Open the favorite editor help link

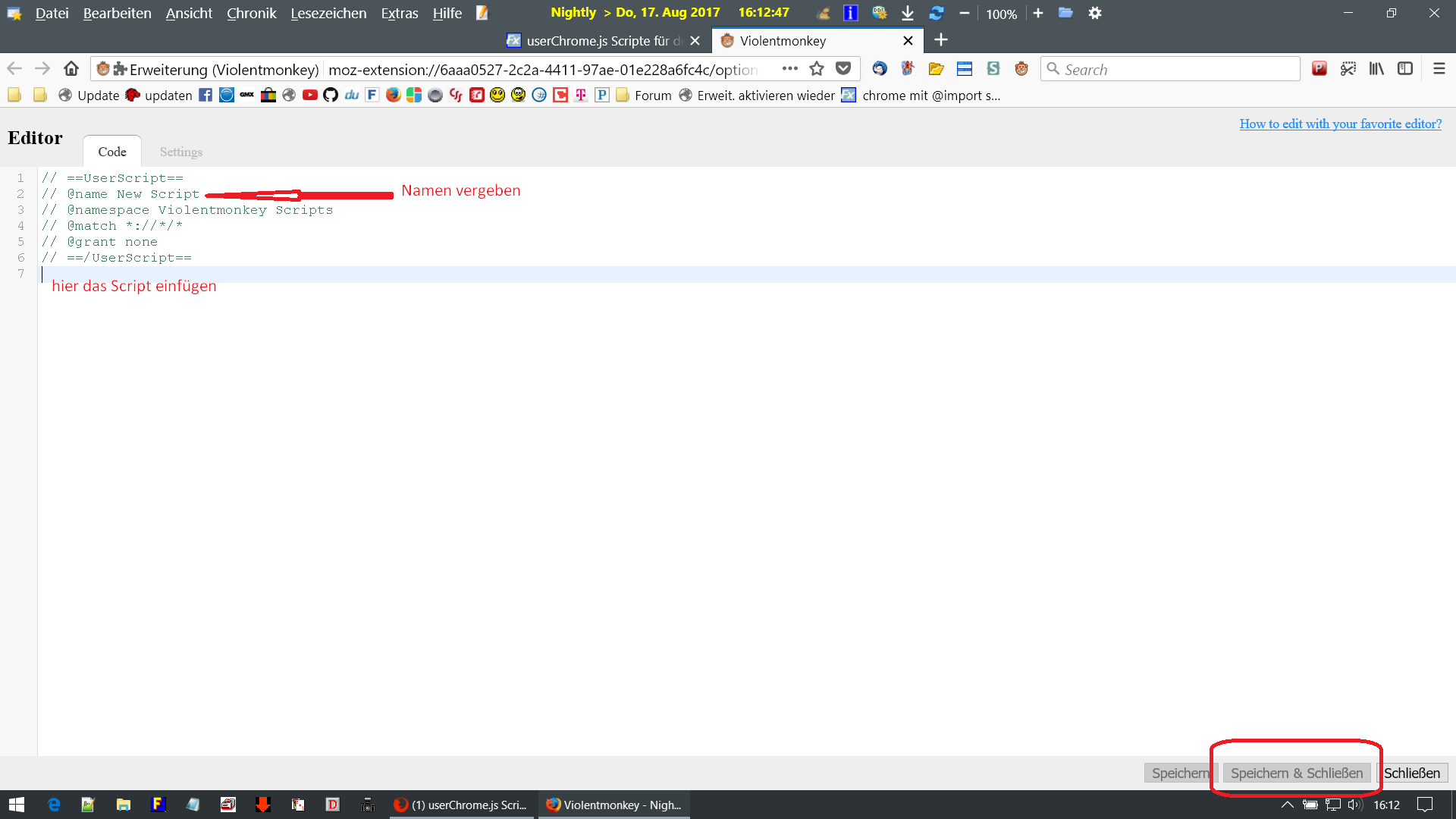[1340, 124]
